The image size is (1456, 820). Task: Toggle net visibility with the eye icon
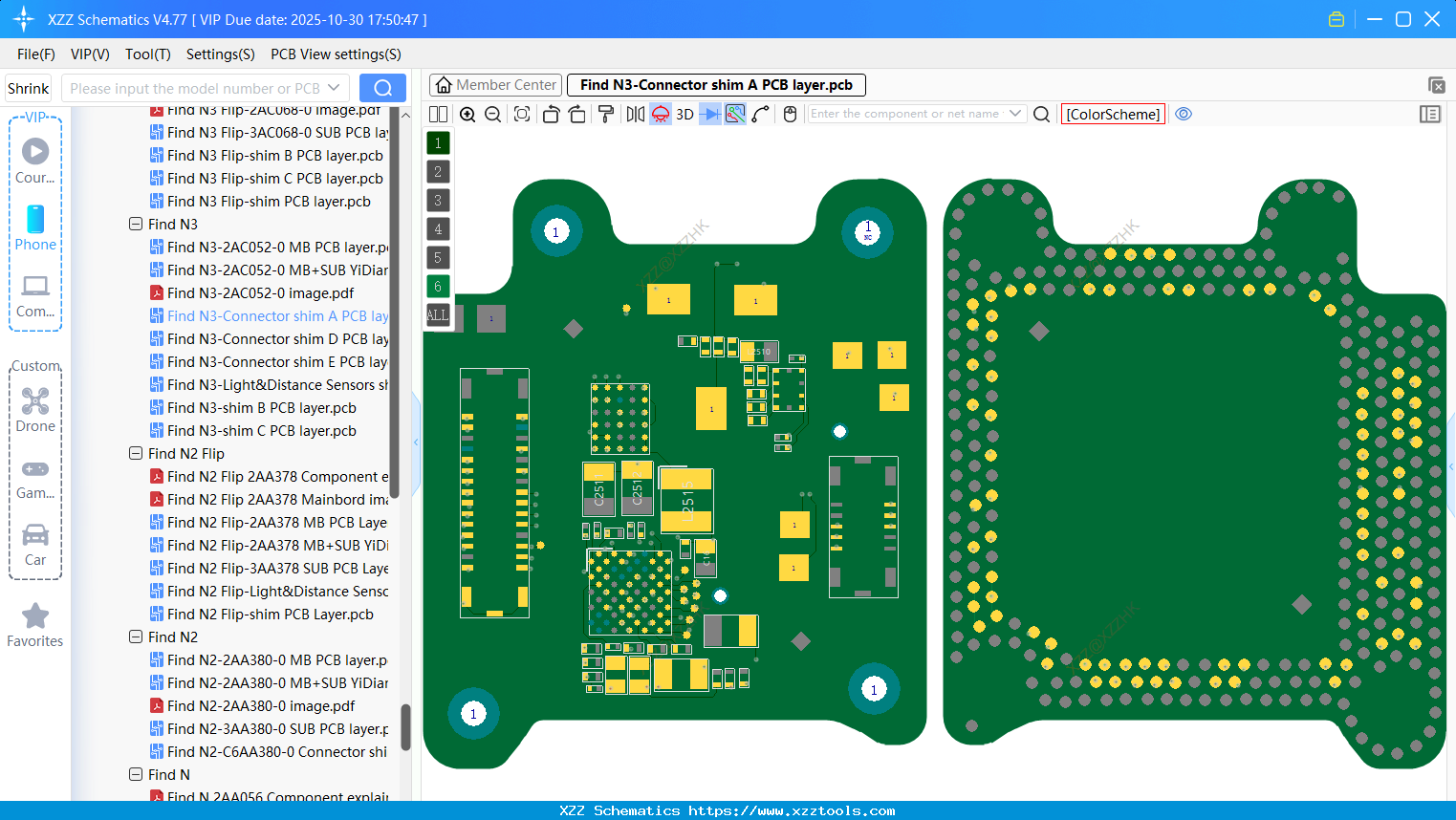pos(1184,114)
